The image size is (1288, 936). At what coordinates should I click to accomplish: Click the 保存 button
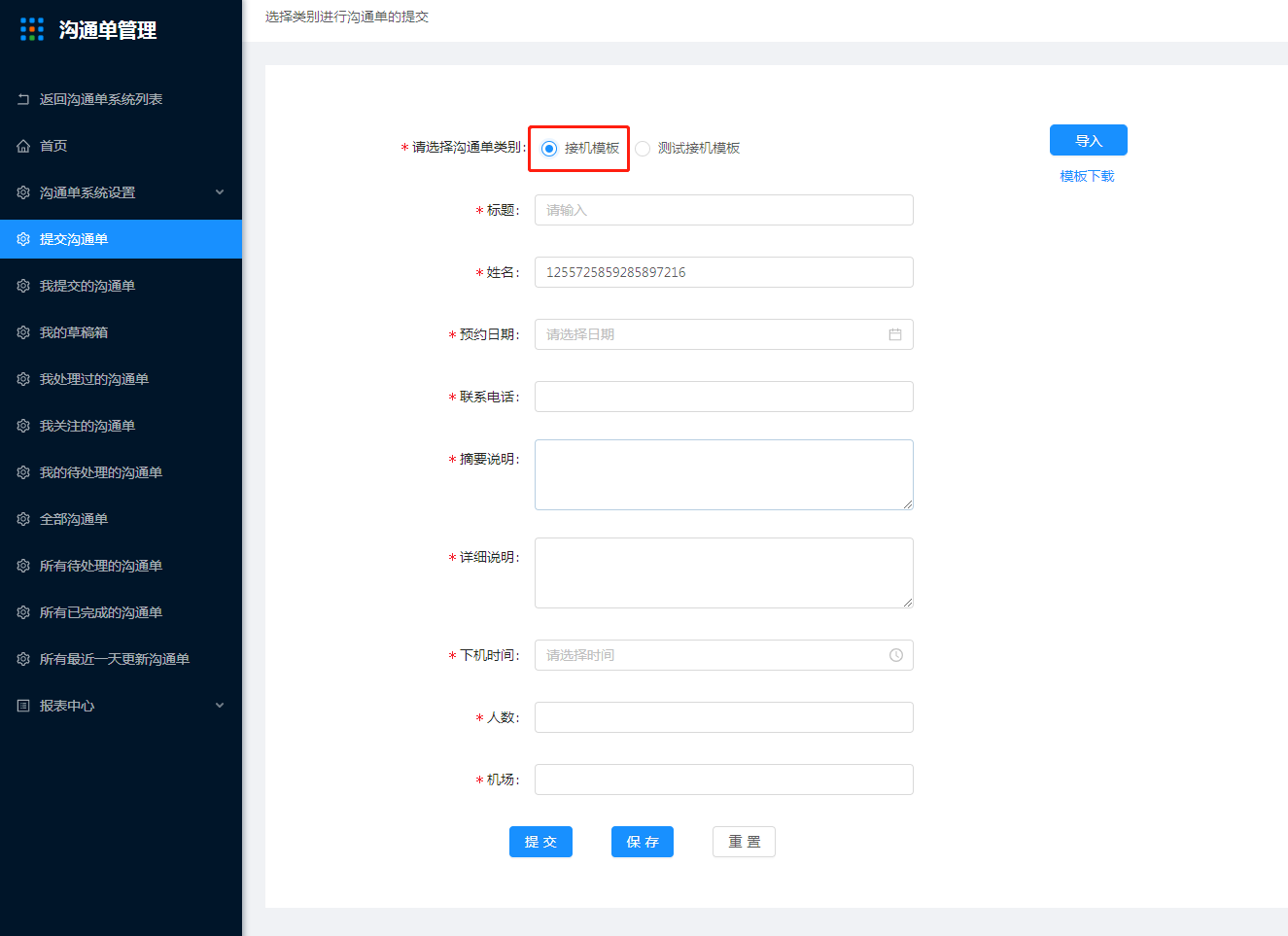(643, 842)
